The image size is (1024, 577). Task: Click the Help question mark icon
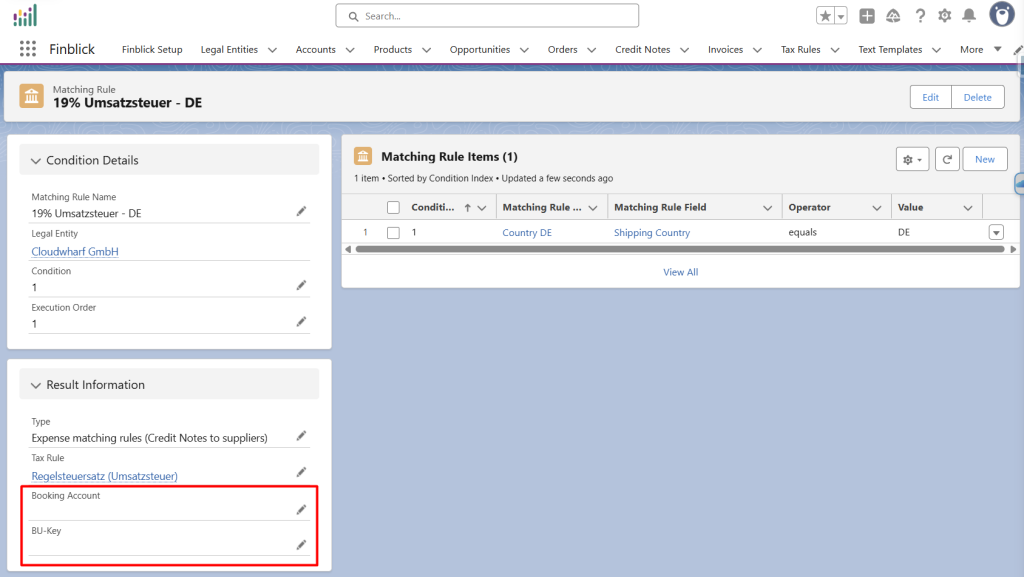point(920,16)
